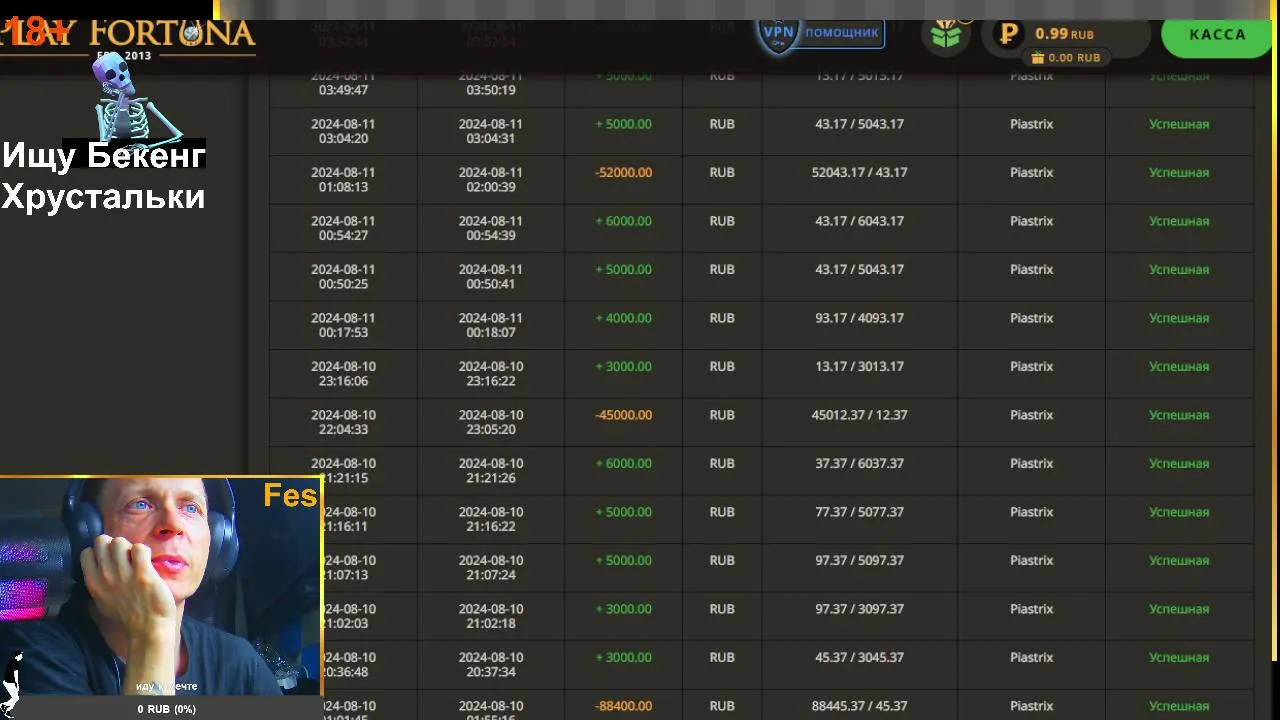Click balance cell 45012.37 / 12.37
Image resolution: width=1280 pixels, height=720 pixels.
click(859, 415)
